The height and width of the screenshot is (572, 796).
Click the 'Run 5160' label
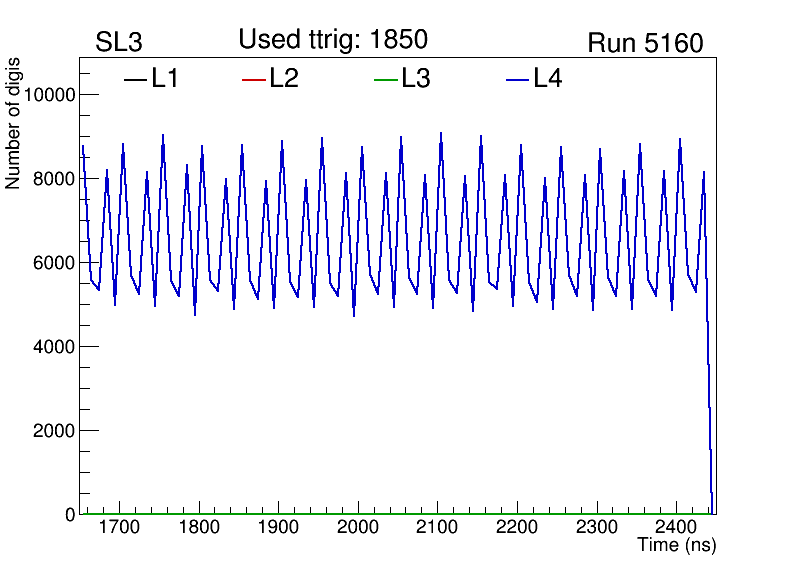645,43
